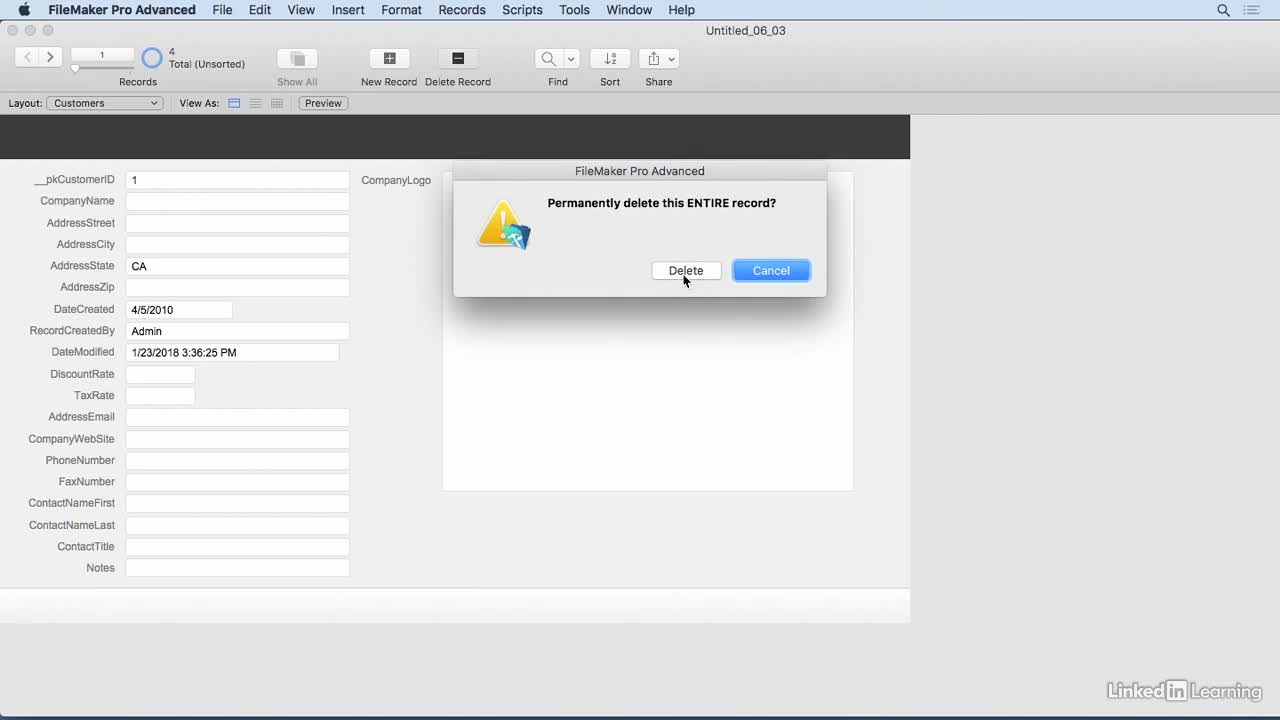Click the FaxNumber field

237,482
